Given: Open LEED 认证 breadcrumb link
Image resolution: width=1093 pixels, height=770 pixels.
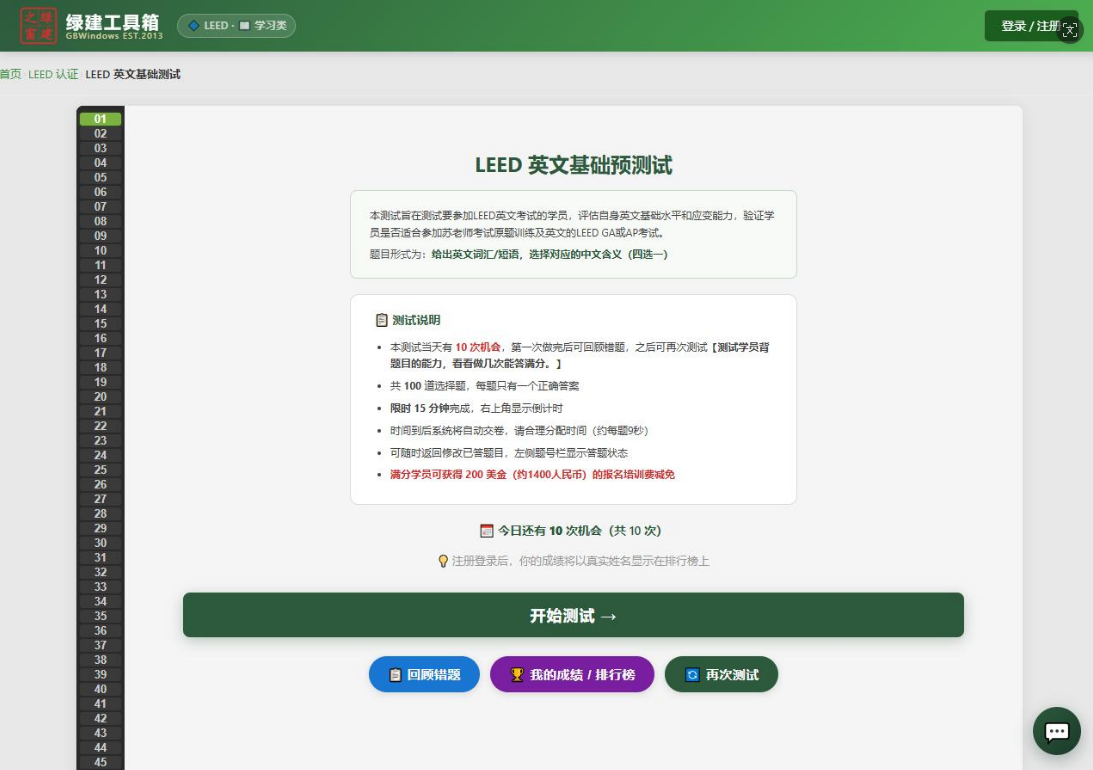Looking at the screenshot, I should [x=53, y=74].
